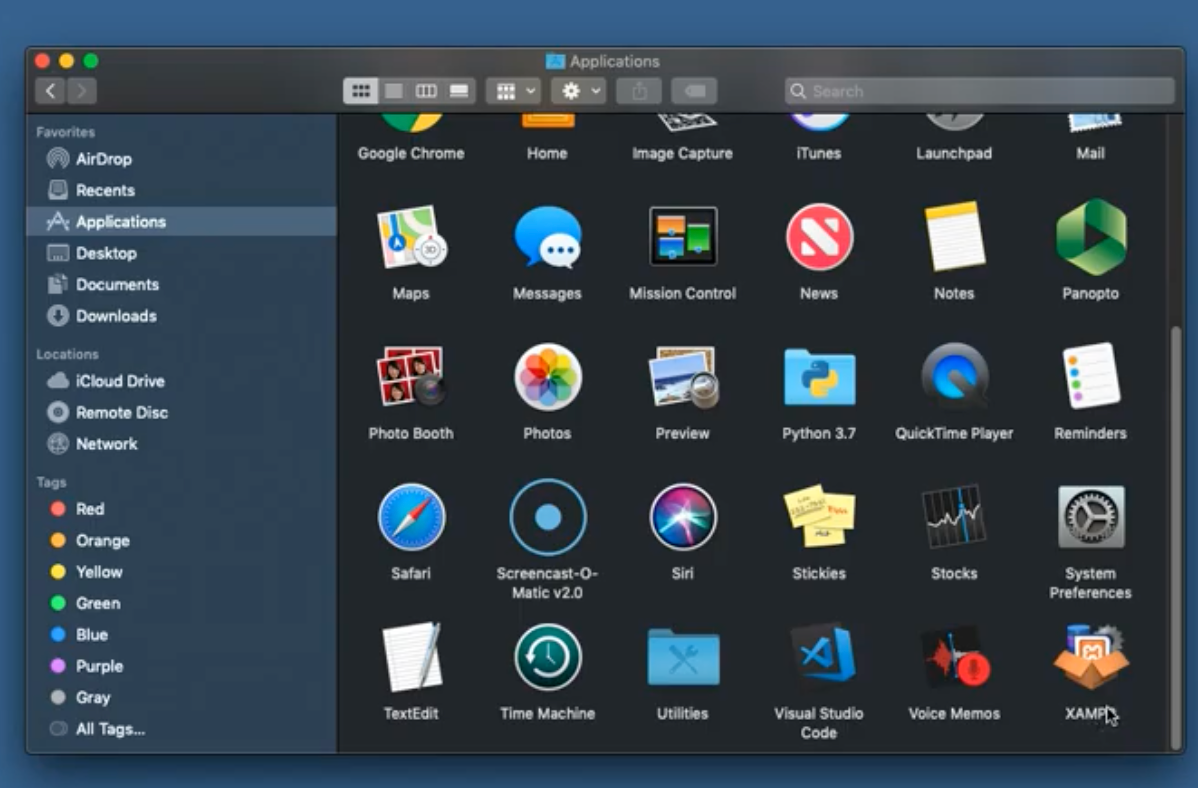The width and height of the screenshot is (1198, 788).
Task: Click the iTunes app label
Action: coord(818,154)
